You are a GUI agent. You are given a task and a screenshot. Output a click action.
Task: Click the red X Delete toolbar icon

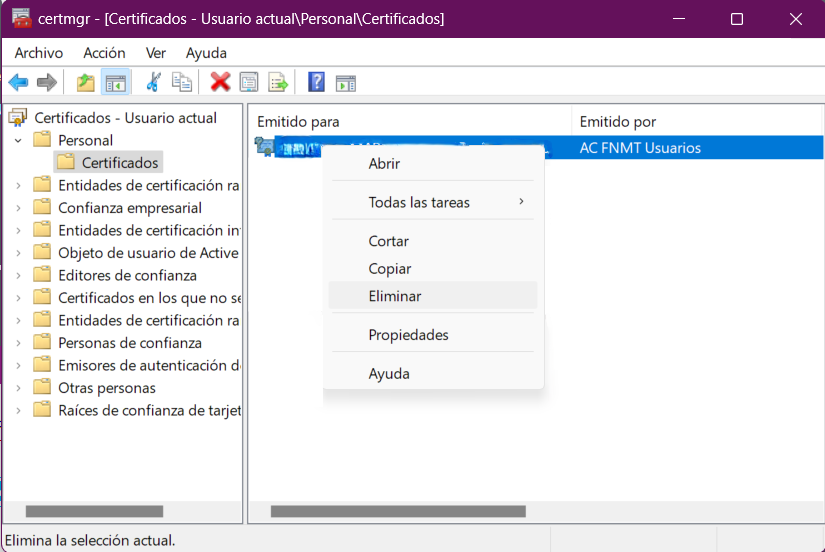point(220,82)
